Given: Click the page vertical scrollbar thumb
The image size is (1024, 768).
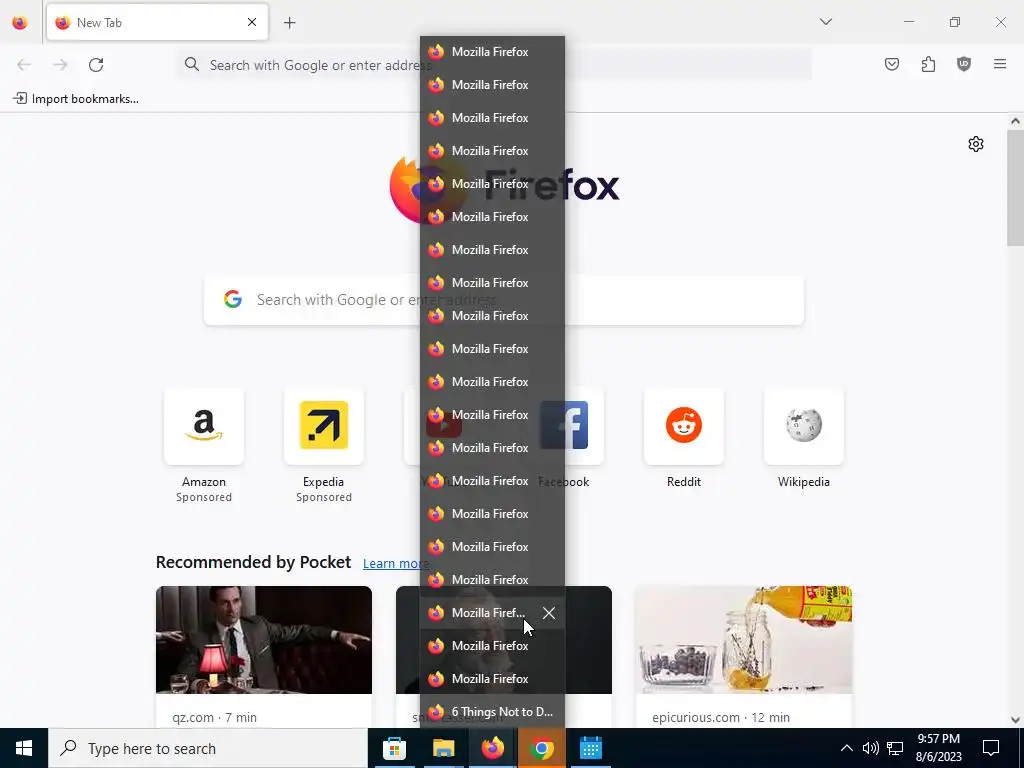Looking at the screenshot, I should pyautogui.click(x=1015, y=189).
